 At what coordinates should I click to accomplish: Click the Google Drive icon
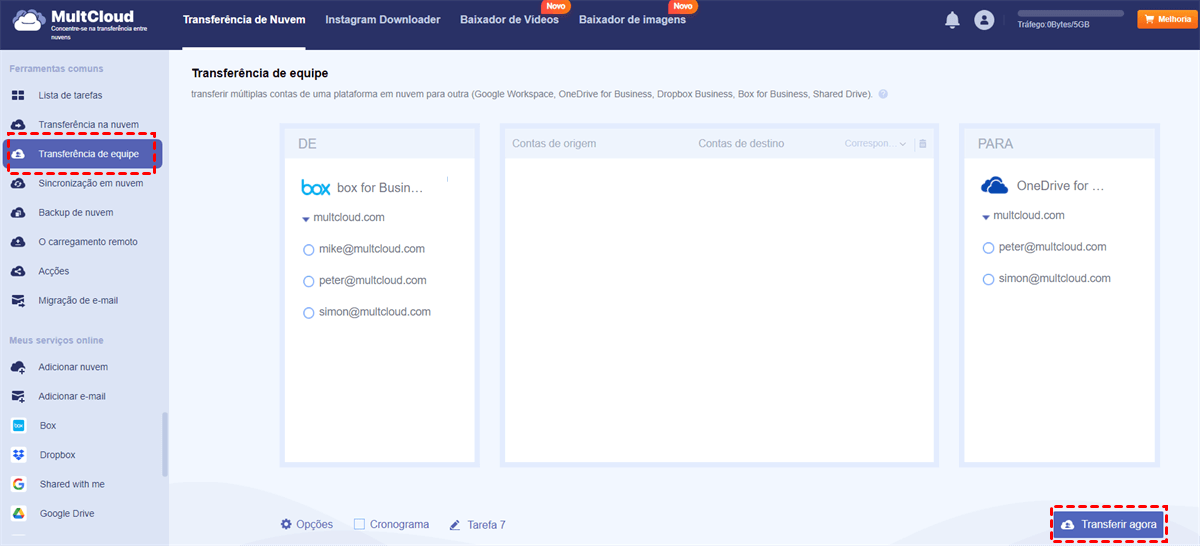tap(18, 513)
